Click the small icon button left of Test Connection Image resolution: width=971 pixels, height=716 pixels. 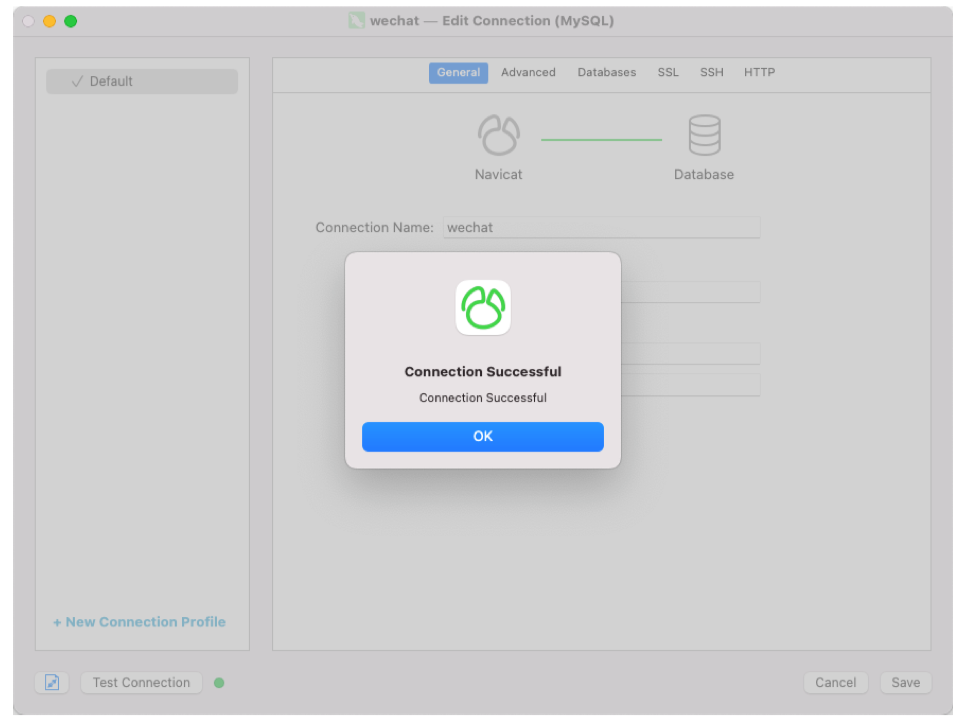52,683
